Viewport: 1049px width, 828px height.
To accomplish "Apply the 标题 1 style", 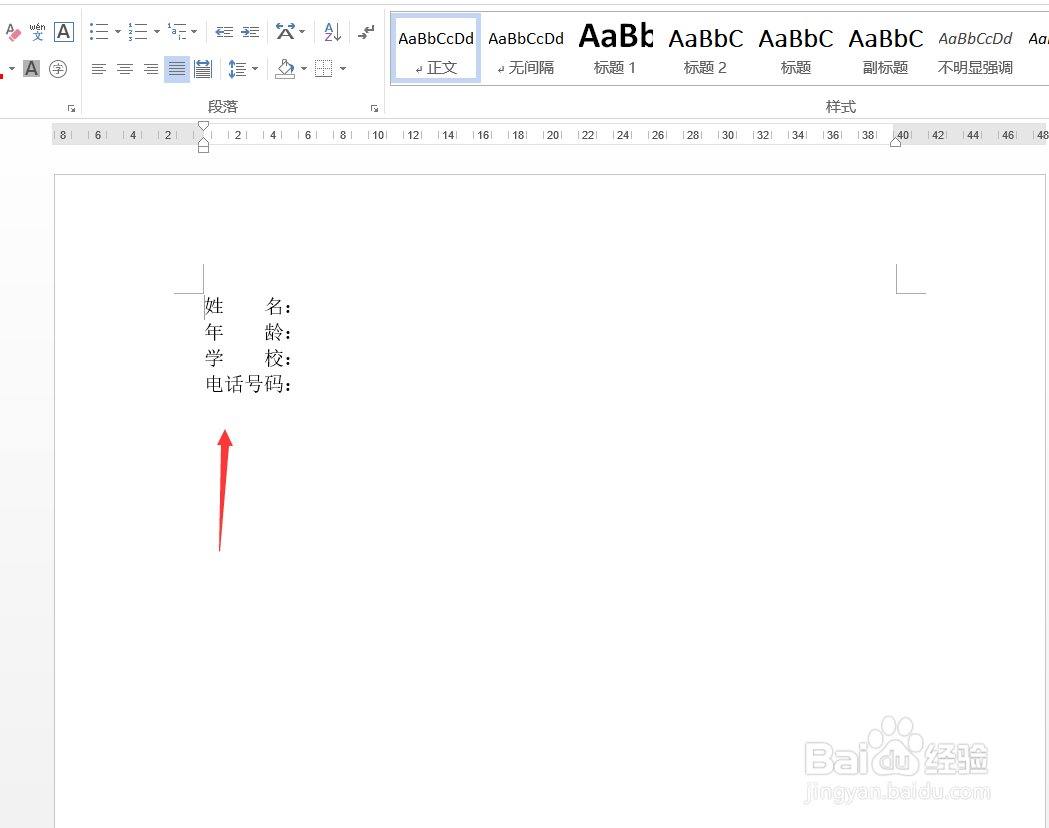I will (x=615, y=49).
